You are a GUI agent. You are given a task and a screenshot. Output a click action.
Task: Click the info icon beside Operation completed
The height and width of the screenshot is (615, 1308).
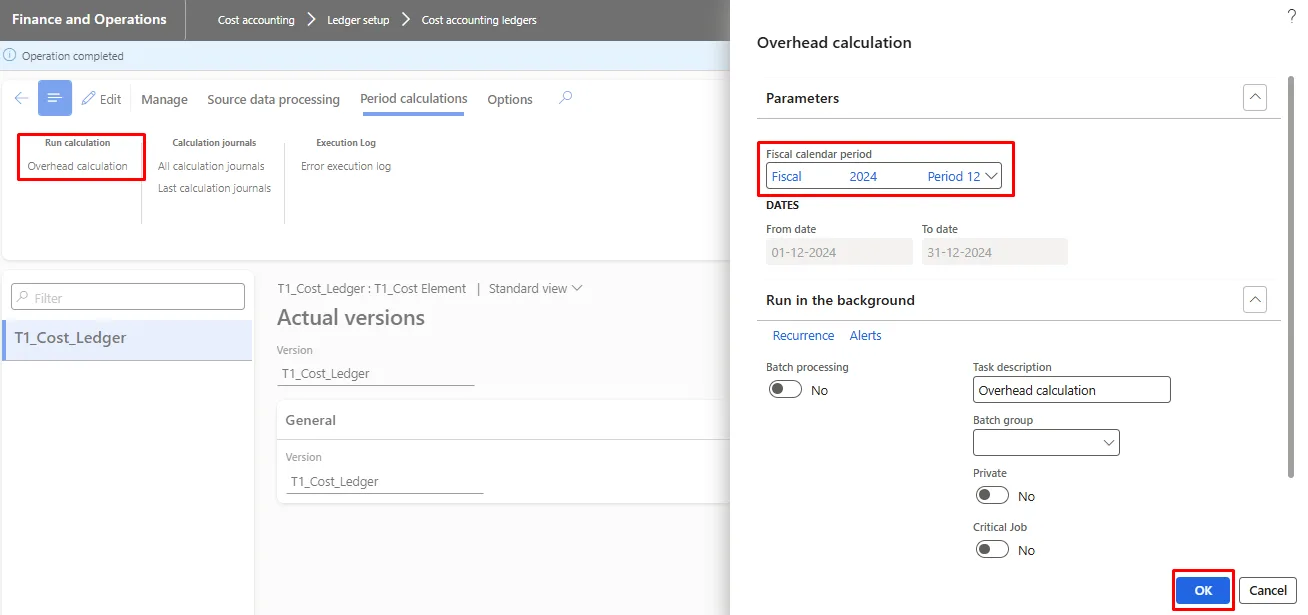[x=10, y=56]
